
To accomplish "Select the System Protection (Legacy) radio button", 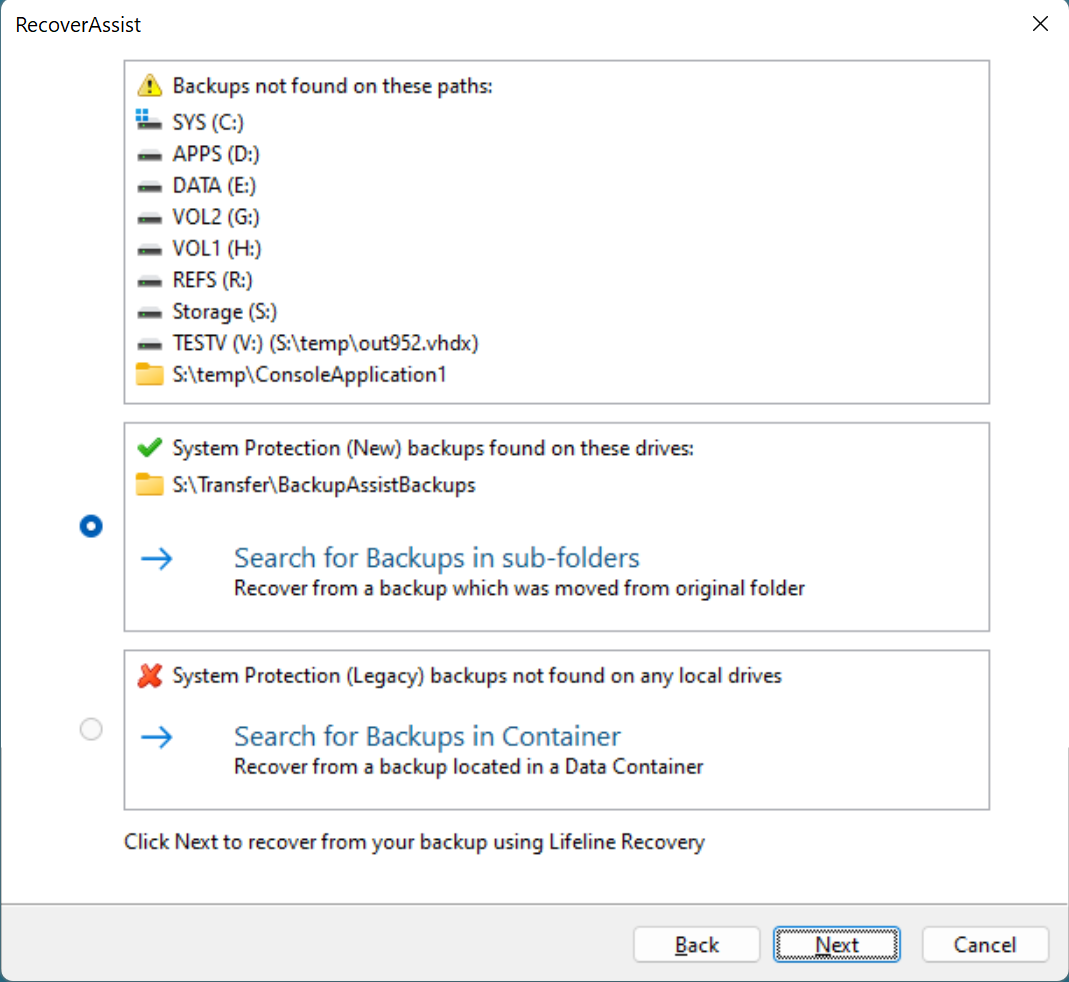I will (91, 730).
